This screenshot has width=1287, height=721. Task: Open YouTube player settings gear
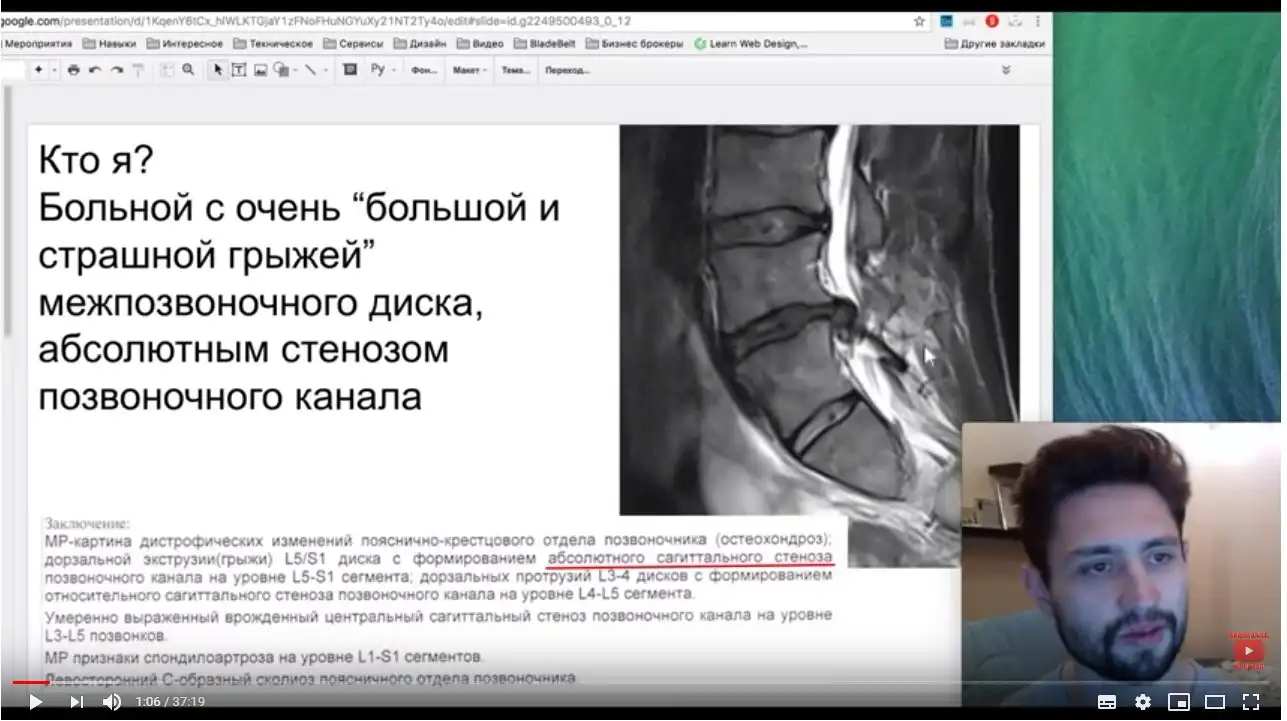pos(1143,702)
